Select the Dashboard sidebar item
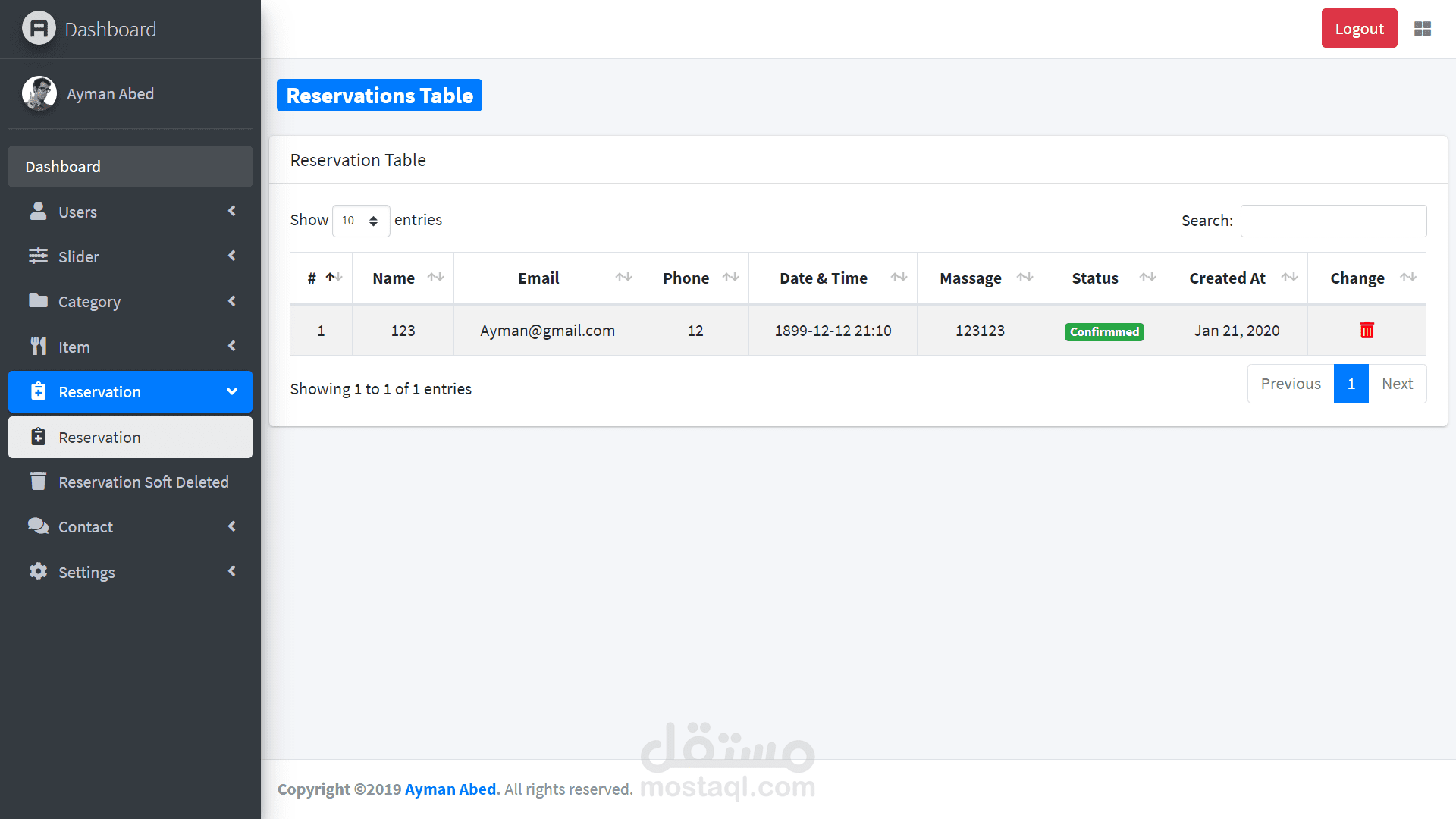This screenshot has height=819, width=1456. (130, 167)
